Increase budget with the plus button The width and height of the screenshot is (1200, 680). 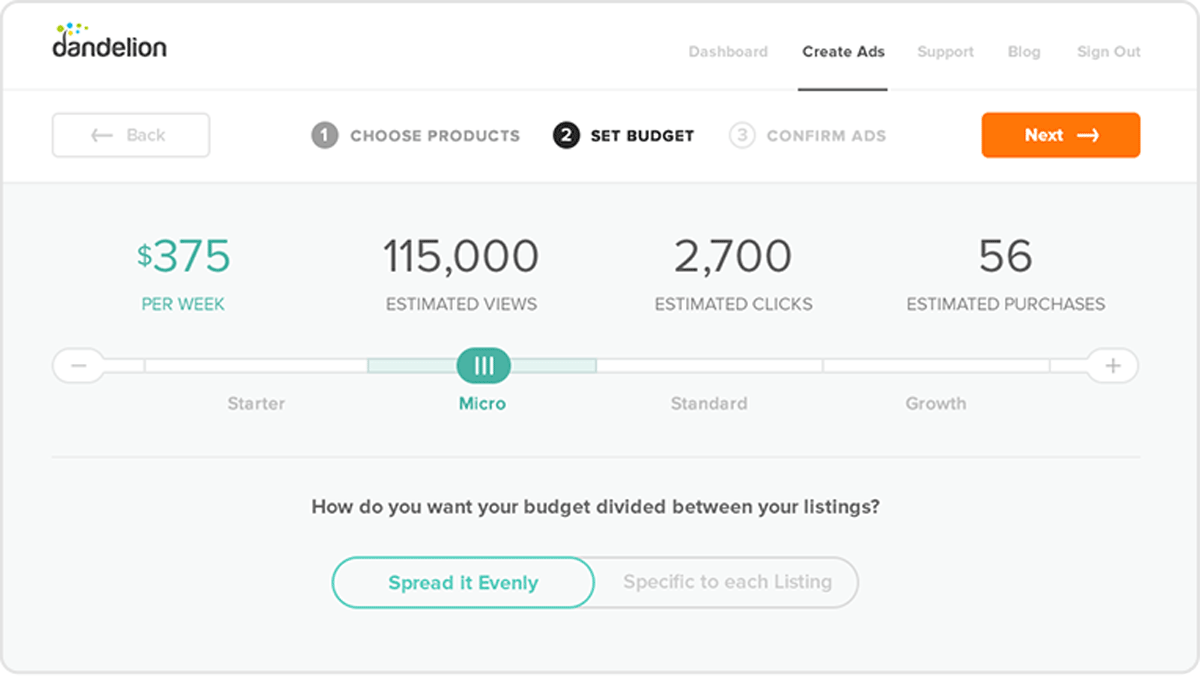[1113, 366]
